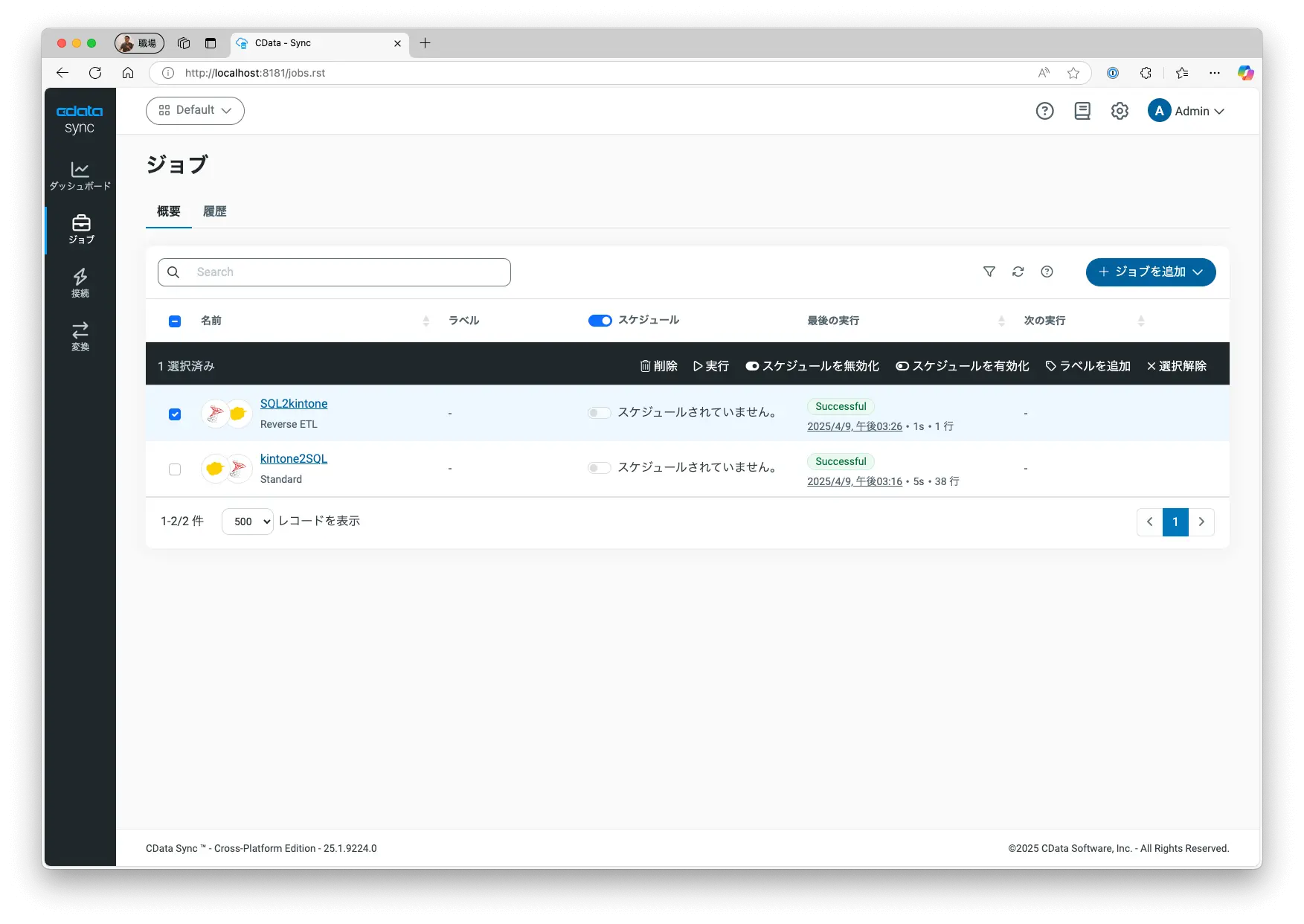This screenshot has width=1304, height=924.
Task: Sort jobs by 次の実行 column
Action: pyautogui.click(x=1141, y=321)
